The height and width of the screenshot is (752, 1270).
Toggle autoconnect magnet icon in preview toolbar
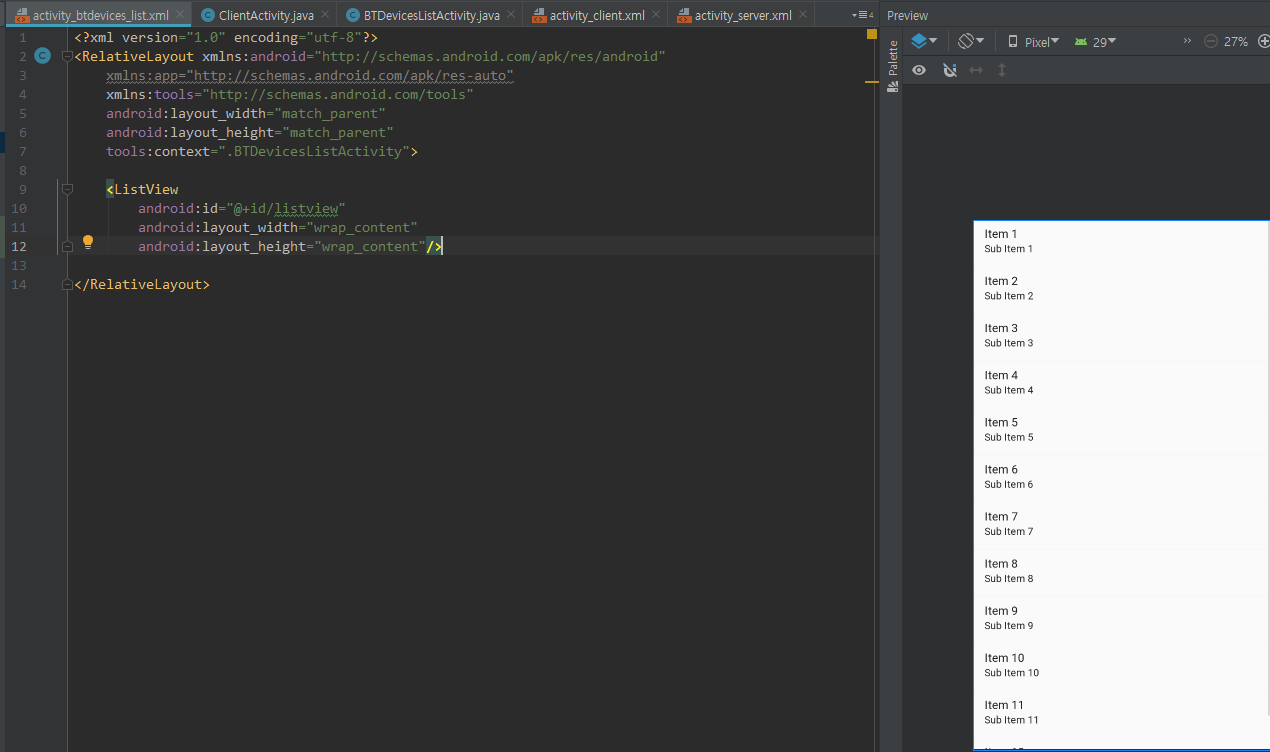[x=950, y=70]
